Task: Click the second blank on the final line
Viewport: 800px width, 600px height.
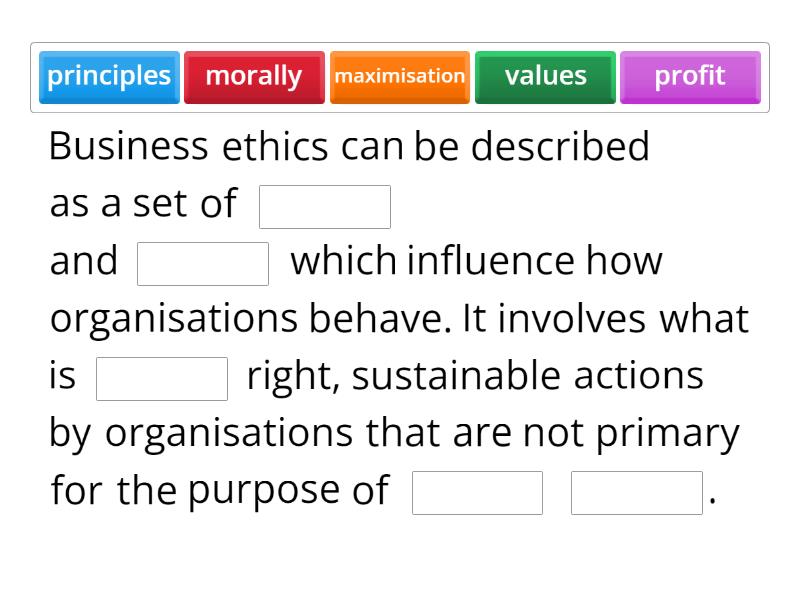Action: point(636,492)
